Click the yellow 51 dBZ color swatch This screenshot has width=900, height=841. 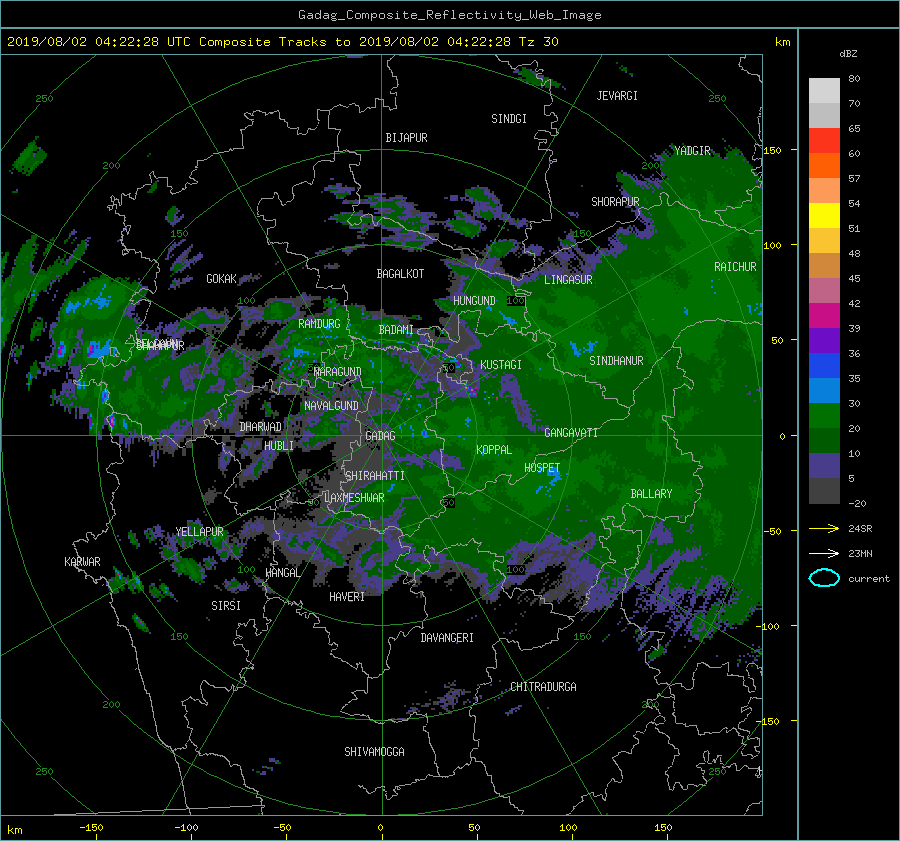coord(824,215)
